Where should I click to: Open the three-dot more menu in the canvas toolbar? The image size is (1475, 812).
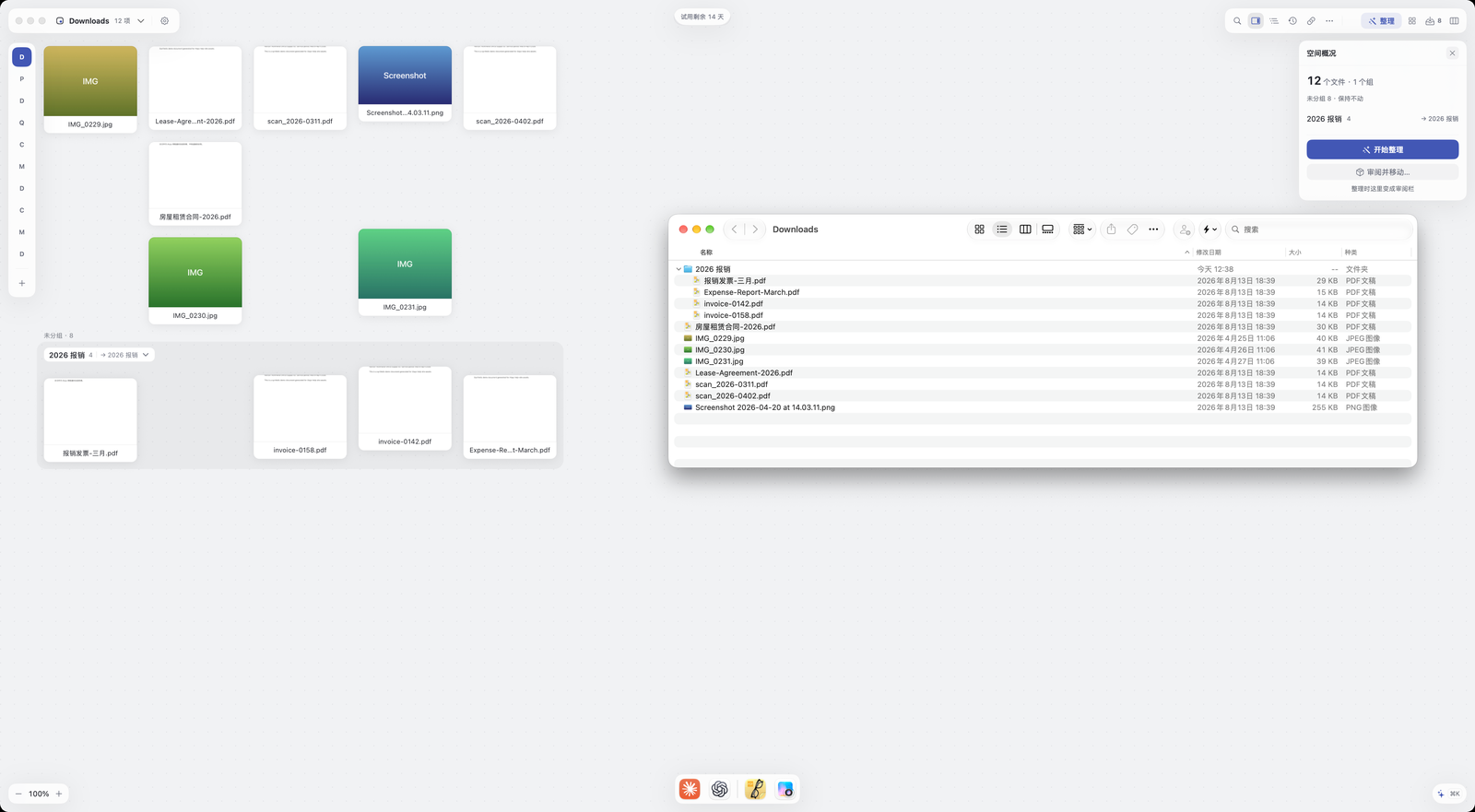point(1329,21)
